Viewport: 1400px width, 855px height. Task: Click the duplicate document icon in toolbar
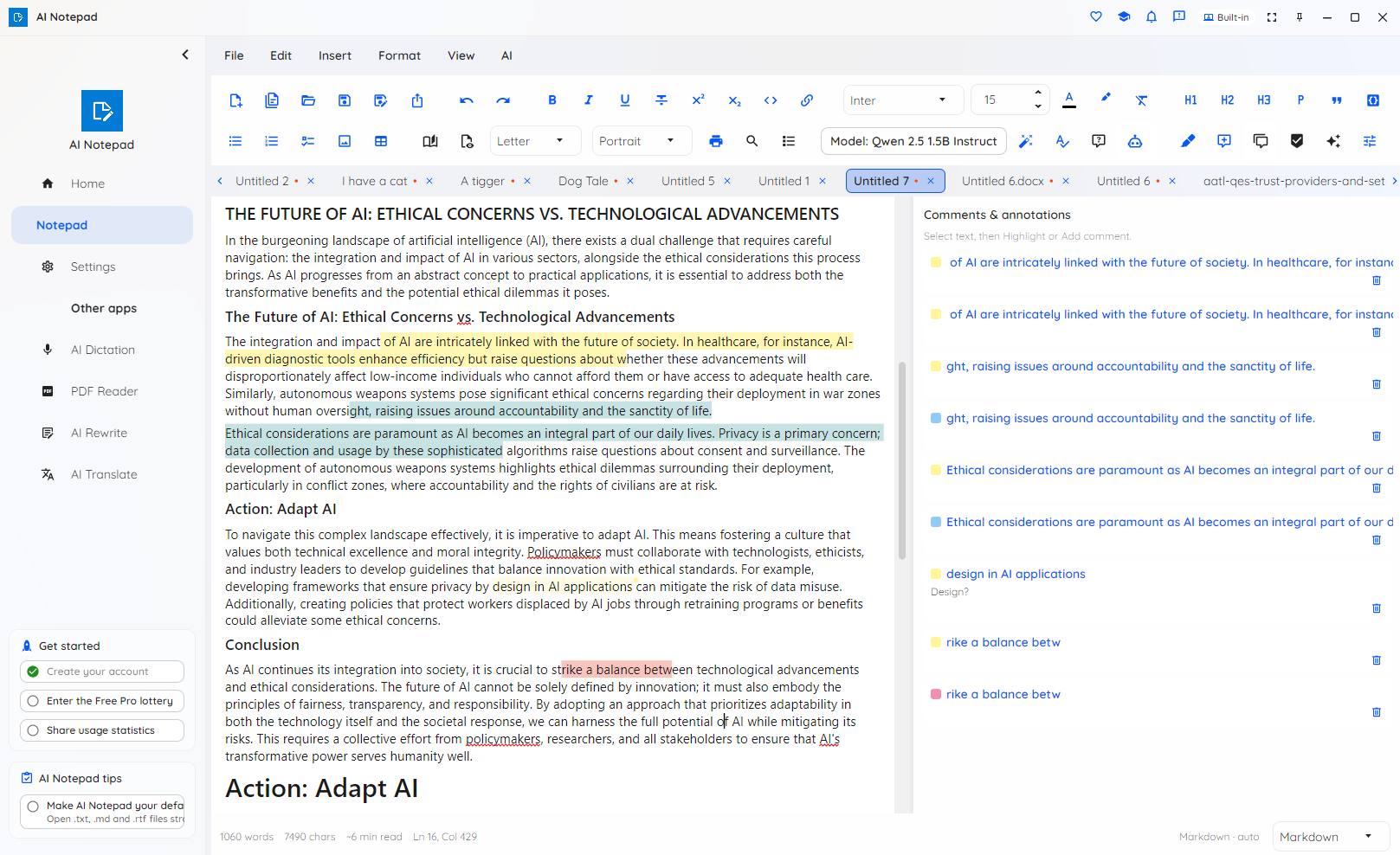[x=272, y=100]
